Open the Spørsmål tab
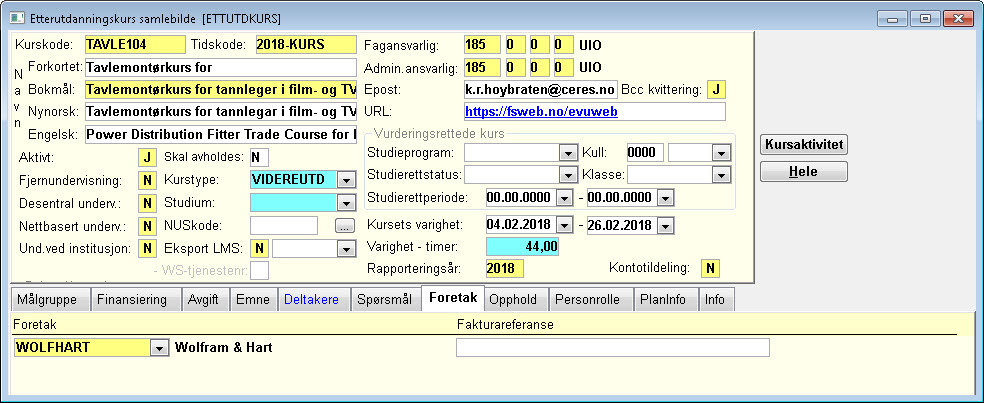 384,300
